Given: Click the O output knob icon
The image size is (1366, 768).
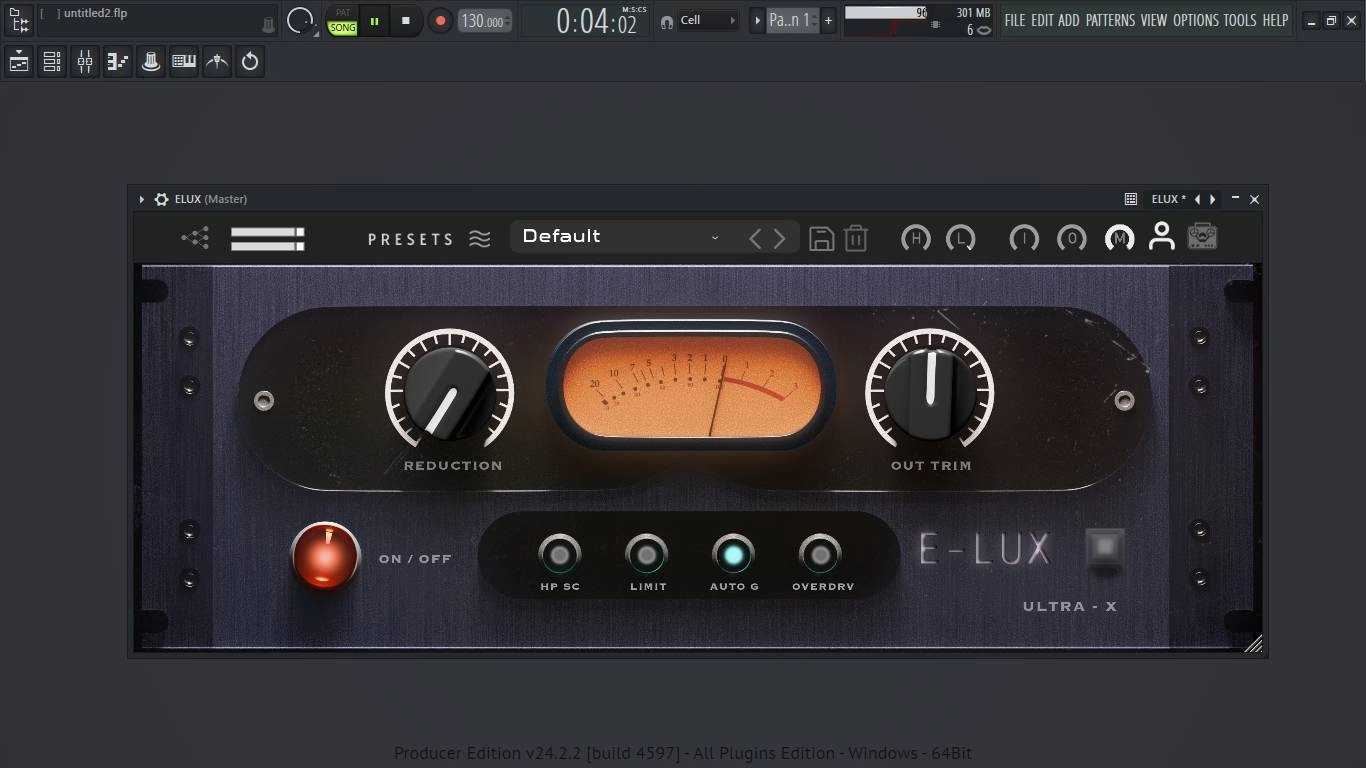Looking at the screenshot, I should pos(1071,238).
